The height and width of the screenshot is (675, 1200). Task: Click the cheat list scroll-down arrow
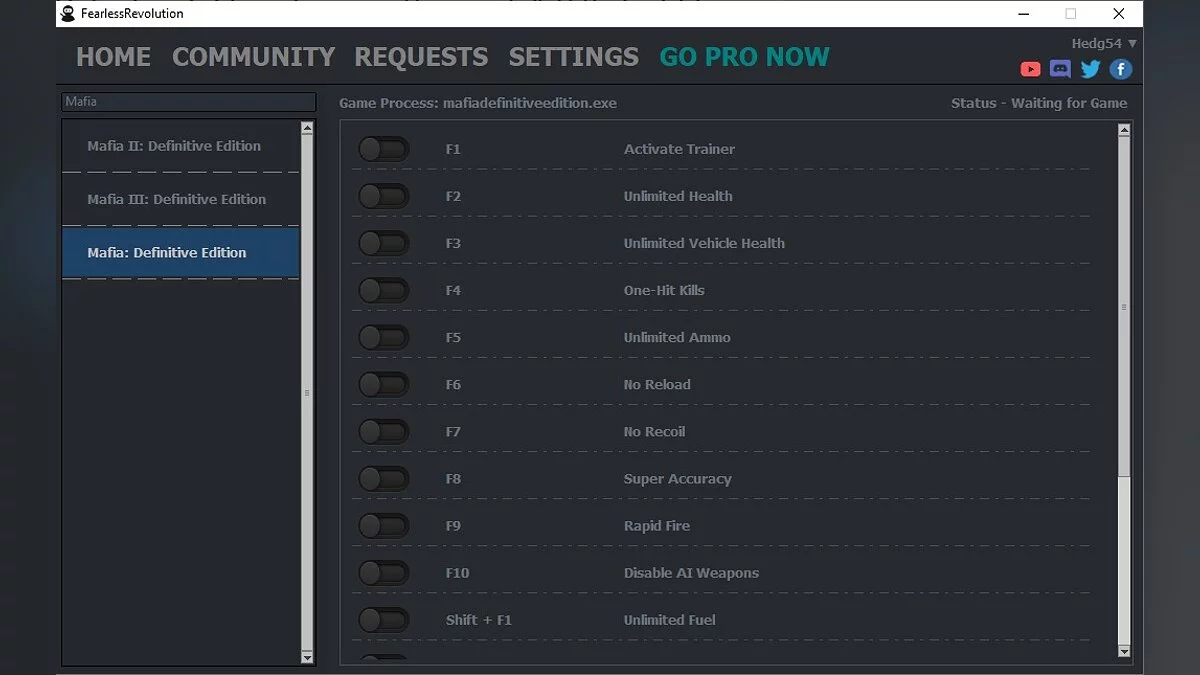click(x=1124, y=652)
